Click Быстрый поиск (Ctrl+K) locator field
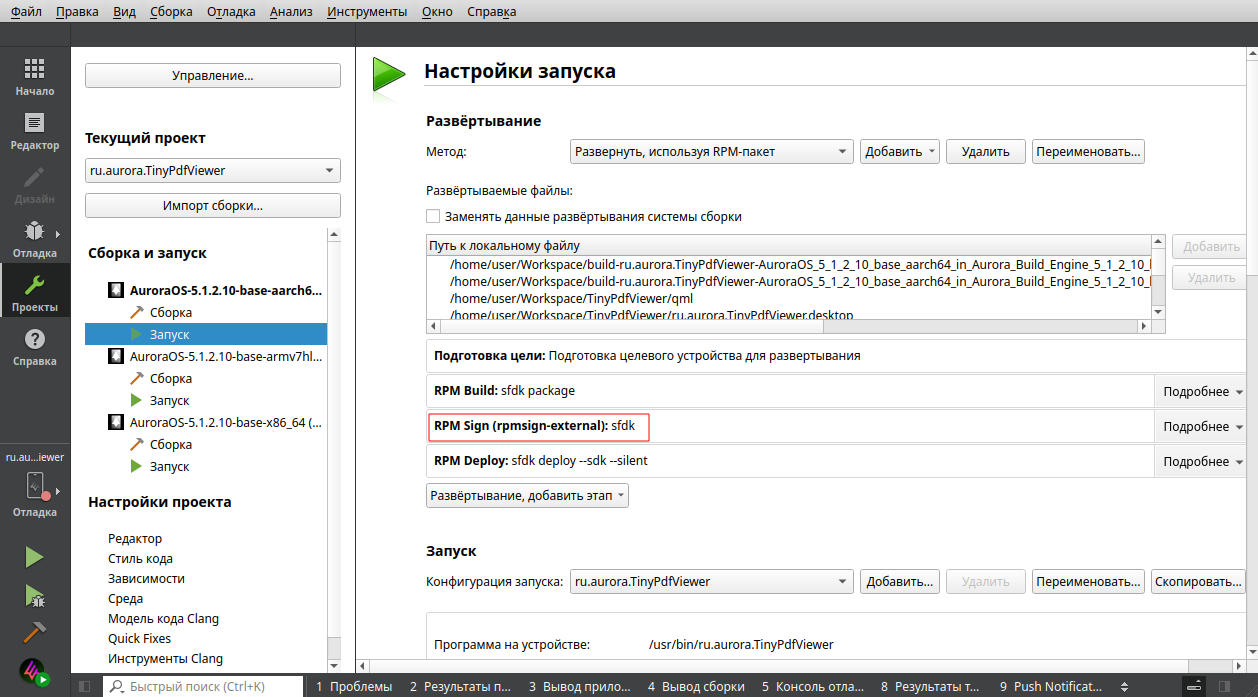The height and width of the screenshot is (697, 1258). [x=203, y=687]
